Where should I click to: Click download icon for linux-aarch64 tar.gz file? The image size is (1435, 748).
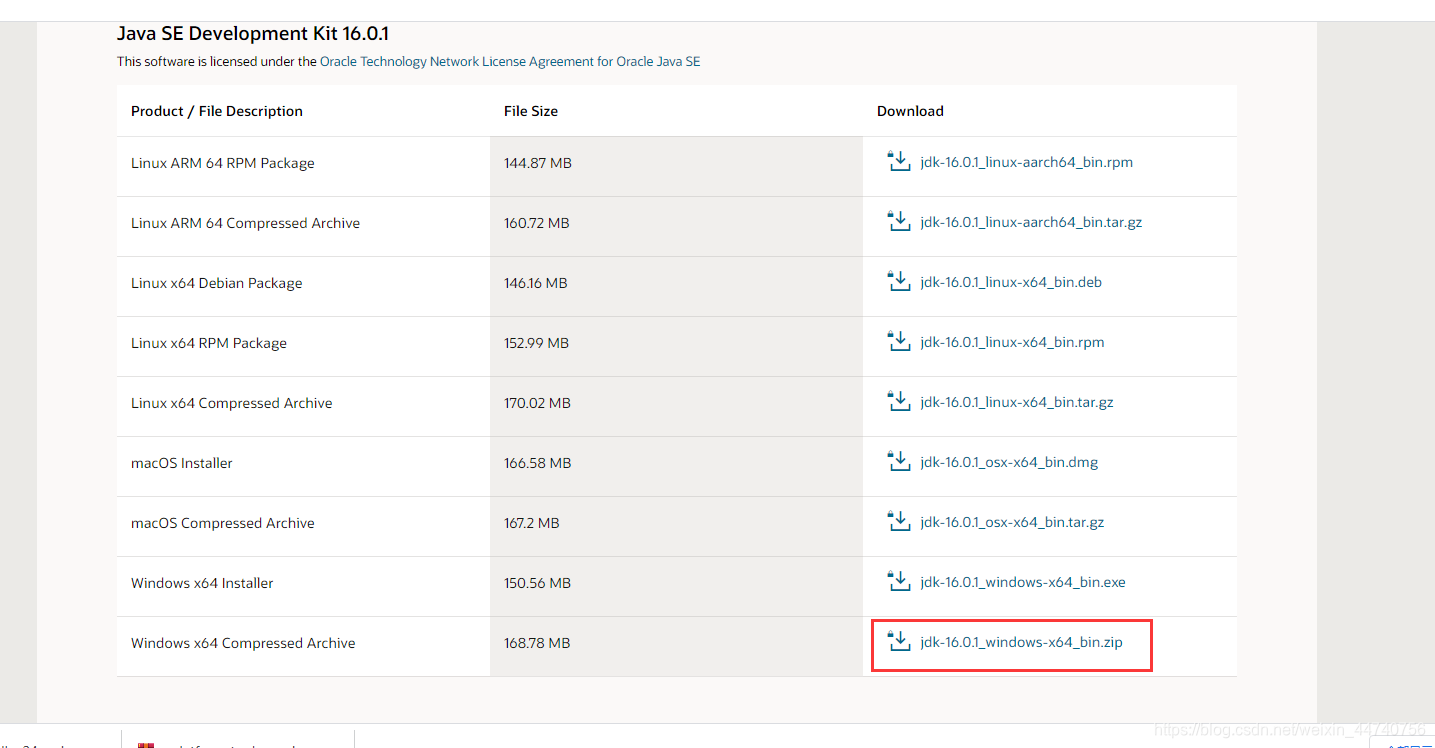click(x=899, y=221)
